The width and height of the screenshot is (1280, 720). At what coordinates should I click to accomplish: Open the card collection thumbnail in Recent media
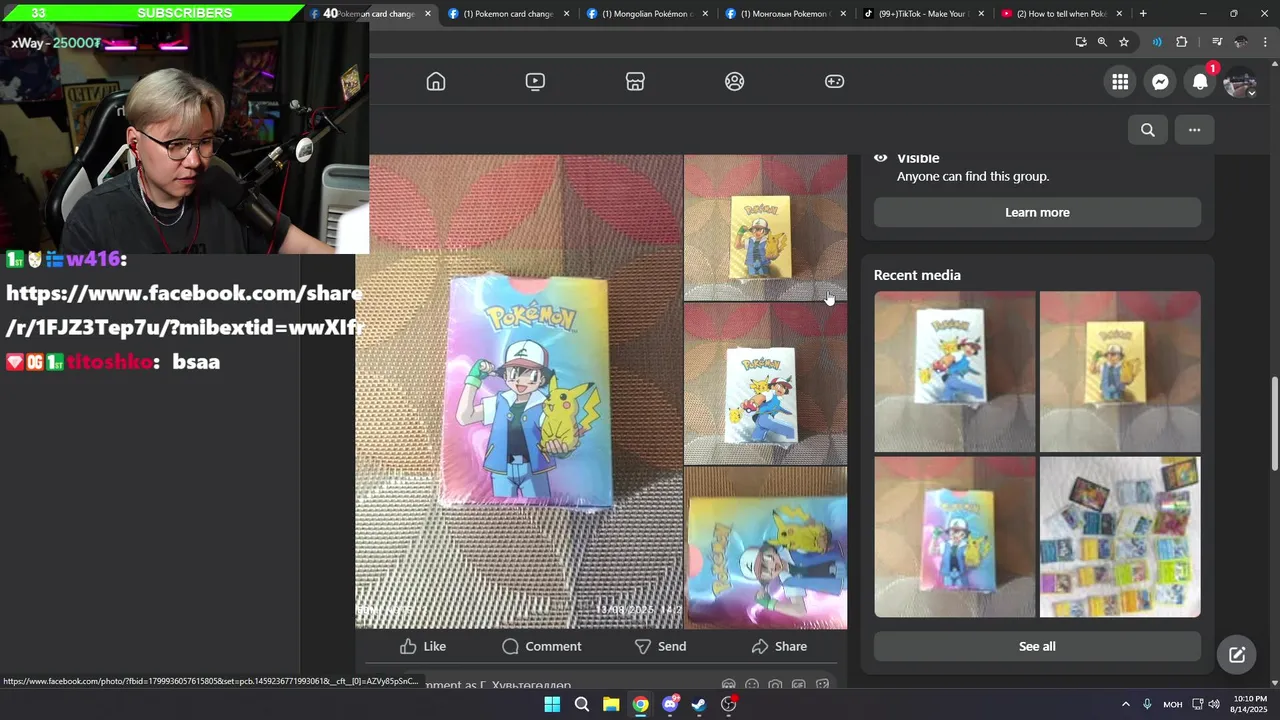1120,537
